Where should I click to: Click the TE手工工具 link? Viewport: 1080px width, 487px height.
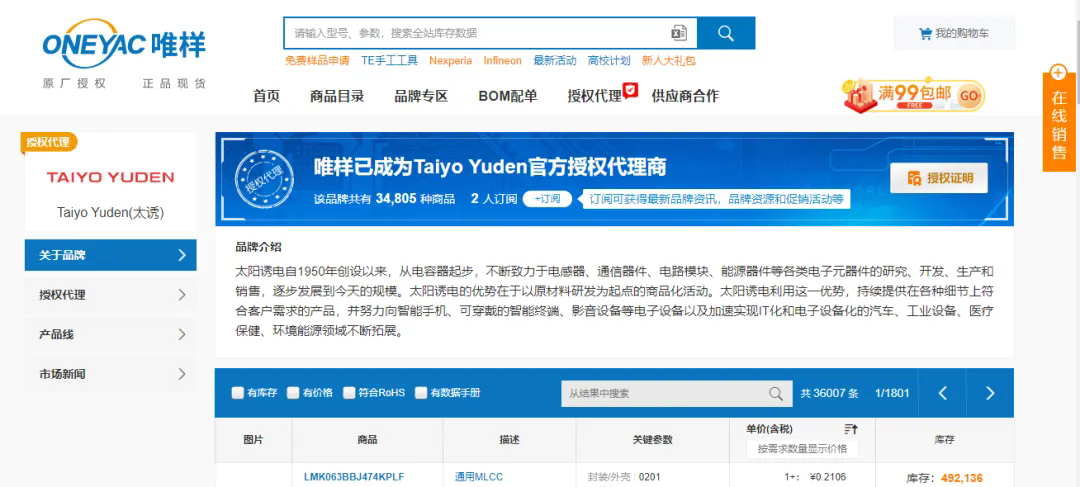[x=390, y=61]
